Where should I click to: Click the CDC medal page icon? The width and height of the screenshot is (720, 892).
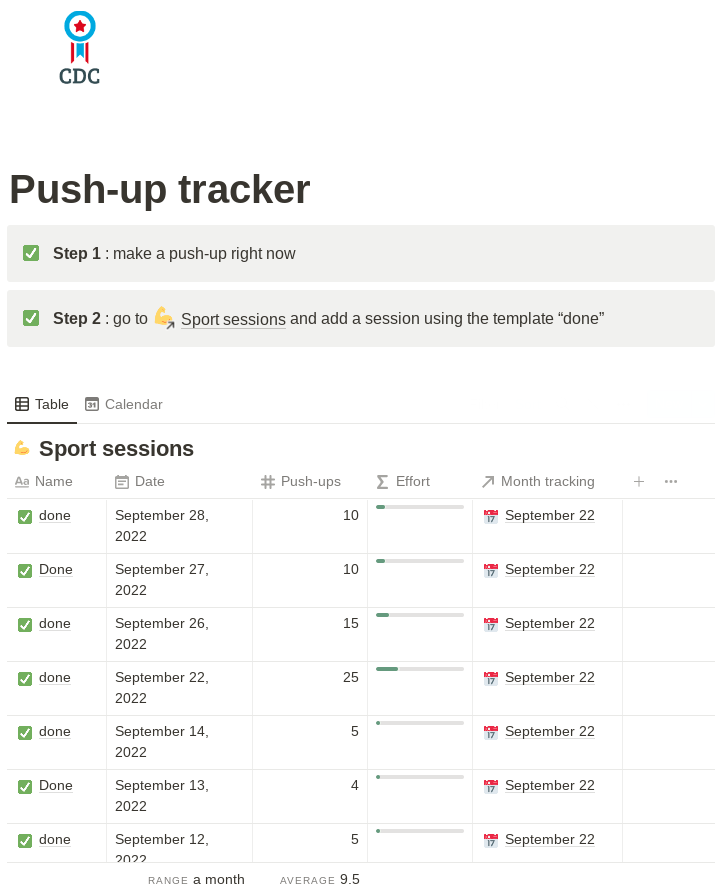click(x=79, y=48)
